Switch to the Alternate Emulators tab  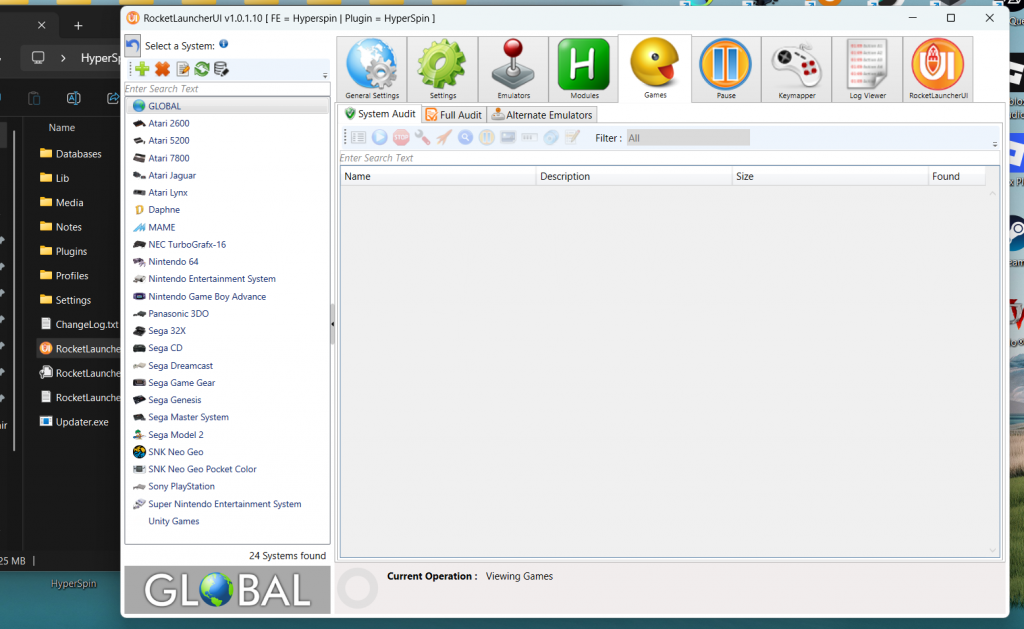[x=542, y=114]
